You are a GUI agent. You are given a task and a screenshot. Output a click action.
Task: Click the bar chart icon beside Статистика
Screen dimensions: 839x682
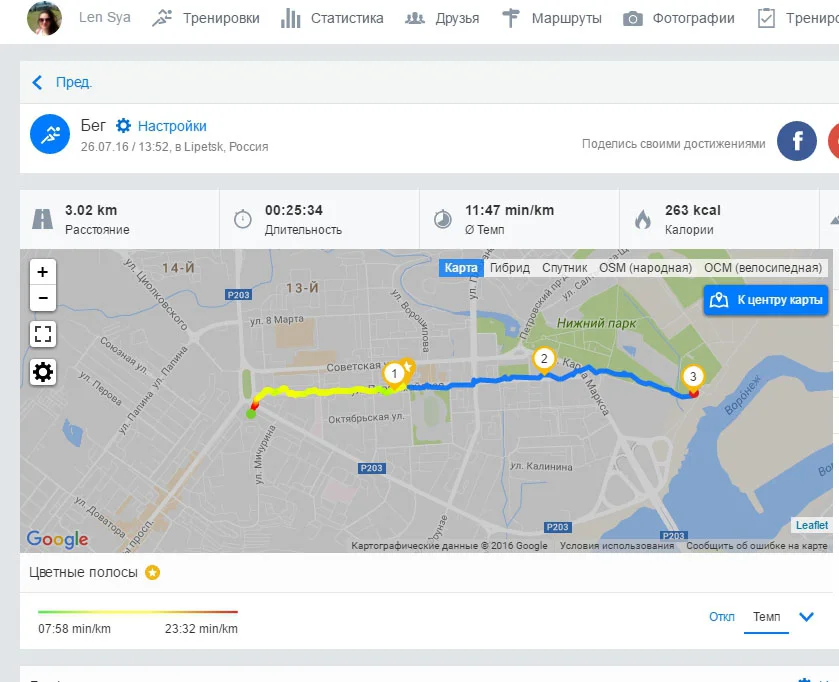coord(291,18)
